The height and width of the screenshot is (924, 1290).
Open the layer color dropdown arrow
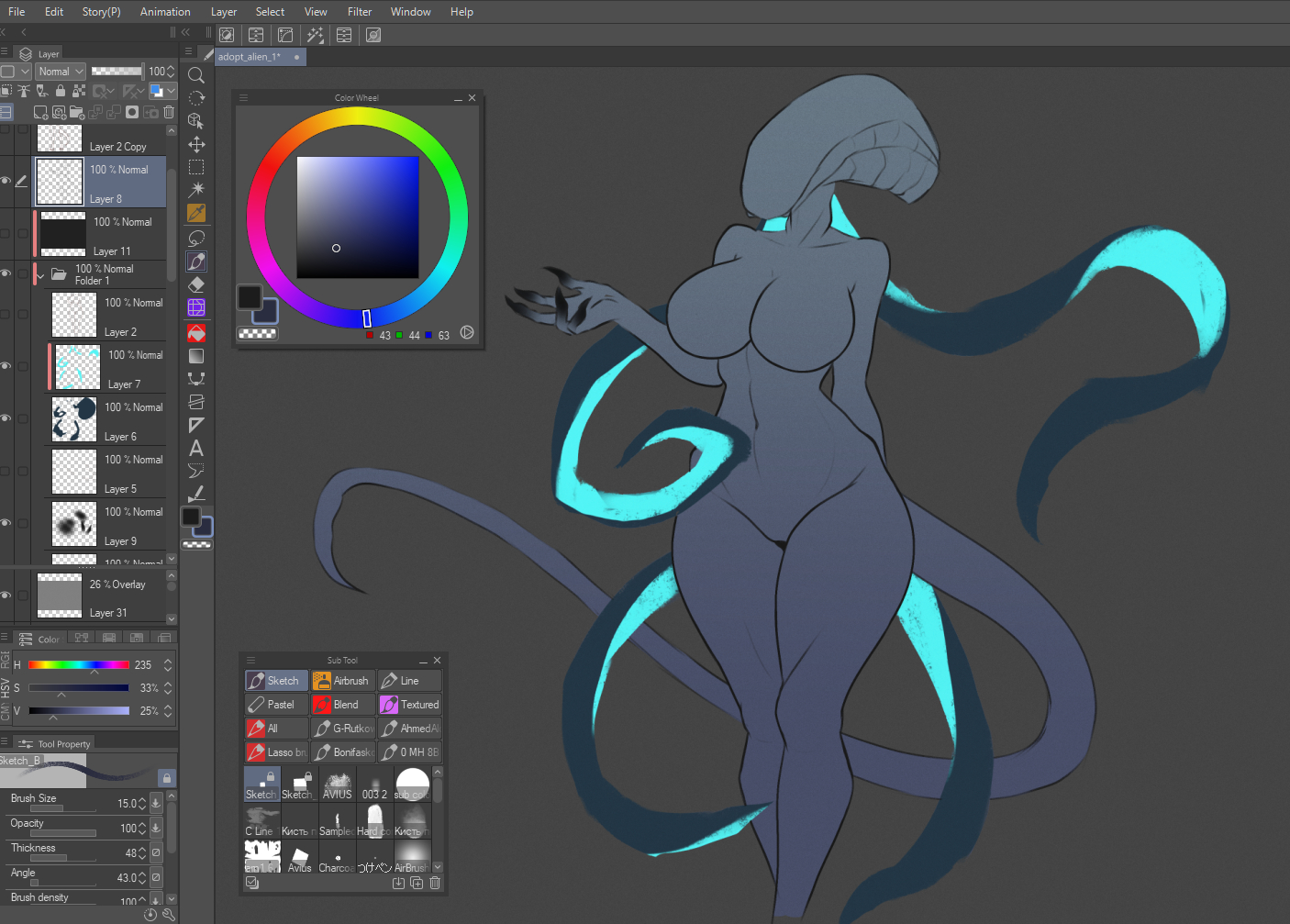[x=171, y=91]
